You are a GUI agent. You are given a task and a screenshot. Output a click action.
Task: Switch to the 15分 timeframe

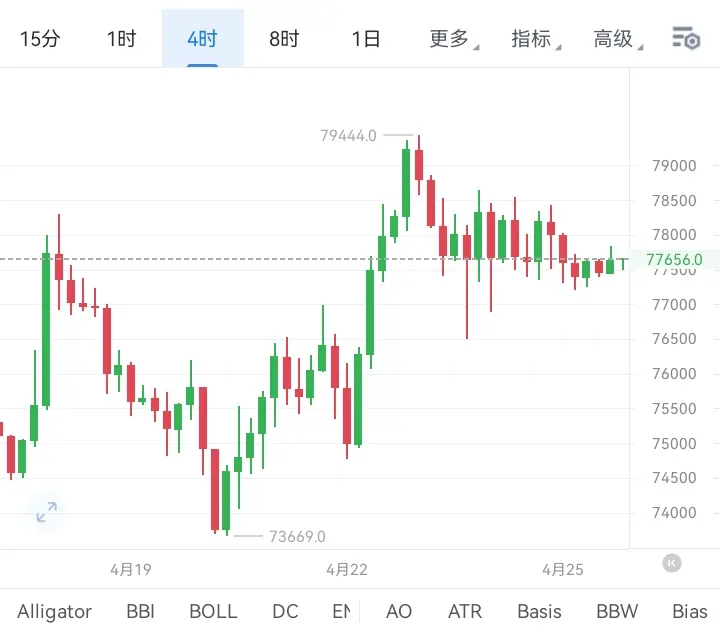[x=40, y=39]
